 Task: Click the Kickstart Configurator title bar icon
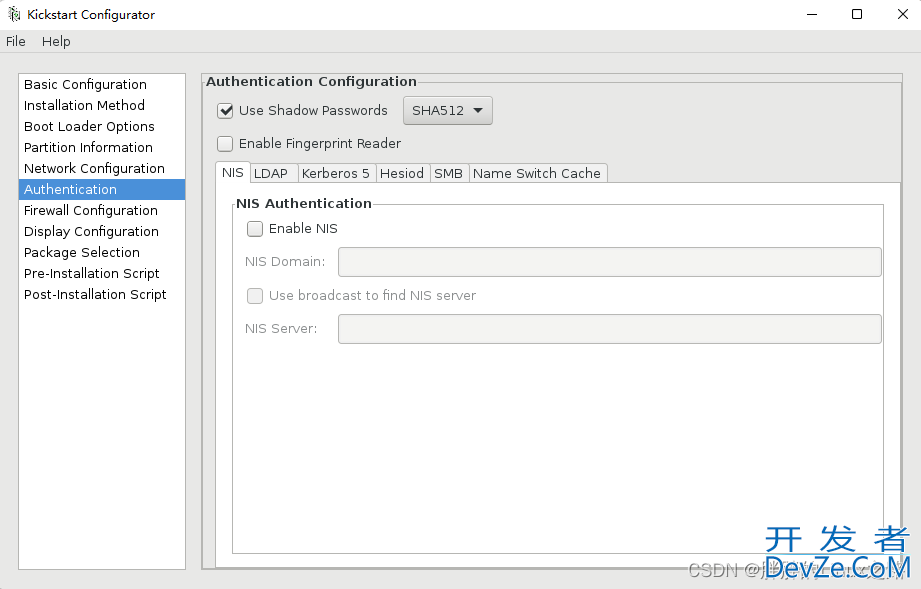pyautogui.click(x=14, y=14)
